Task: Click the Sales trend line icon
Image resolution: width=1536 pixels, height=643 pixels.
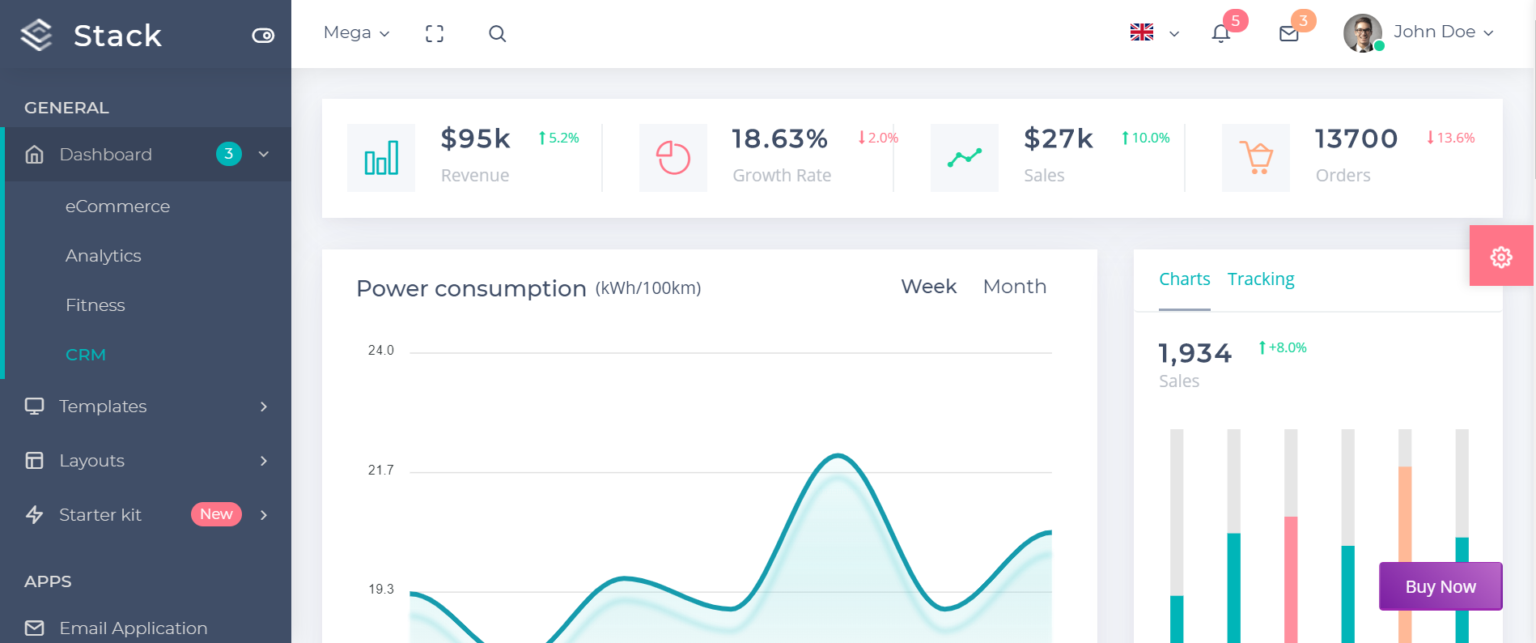Action: click(964, 157)
